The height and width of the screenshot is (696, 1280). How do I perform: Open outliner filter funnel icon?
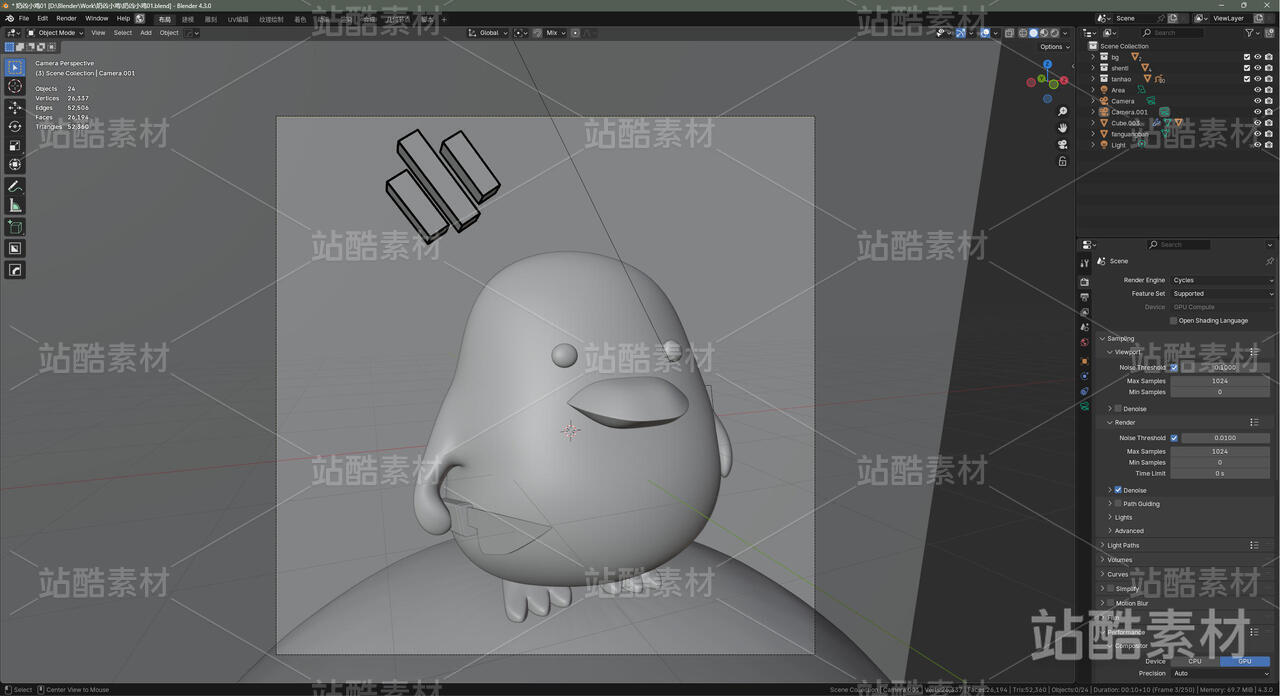pos(1249,33)
